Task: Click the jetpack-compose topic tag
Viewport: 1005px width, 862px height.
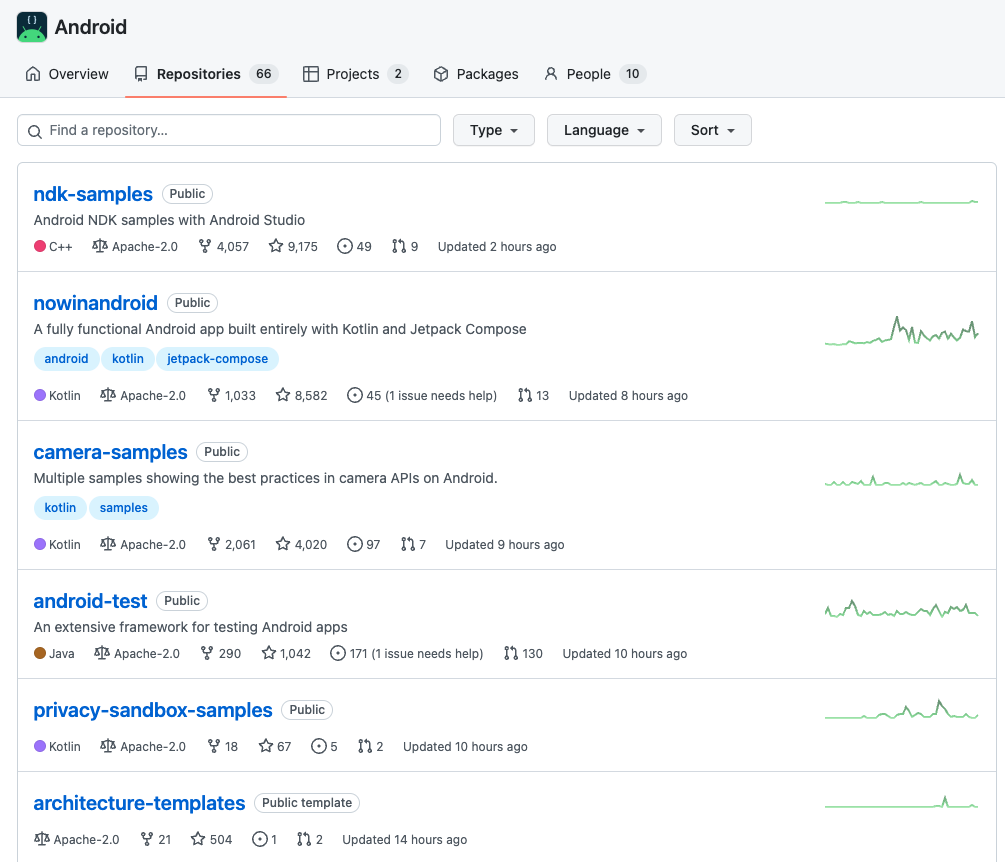Action: coord(217,359)
